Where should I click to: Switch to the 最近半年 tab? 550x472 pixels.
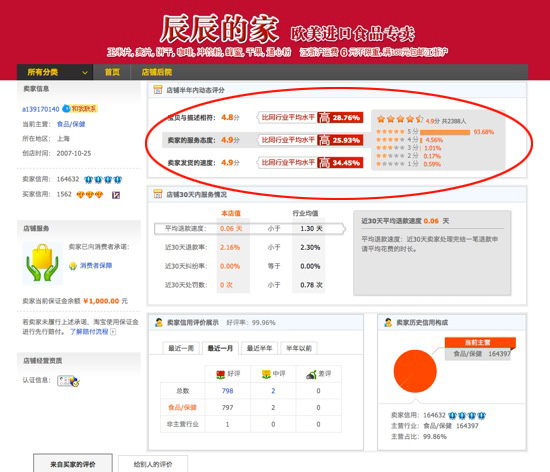260,348
